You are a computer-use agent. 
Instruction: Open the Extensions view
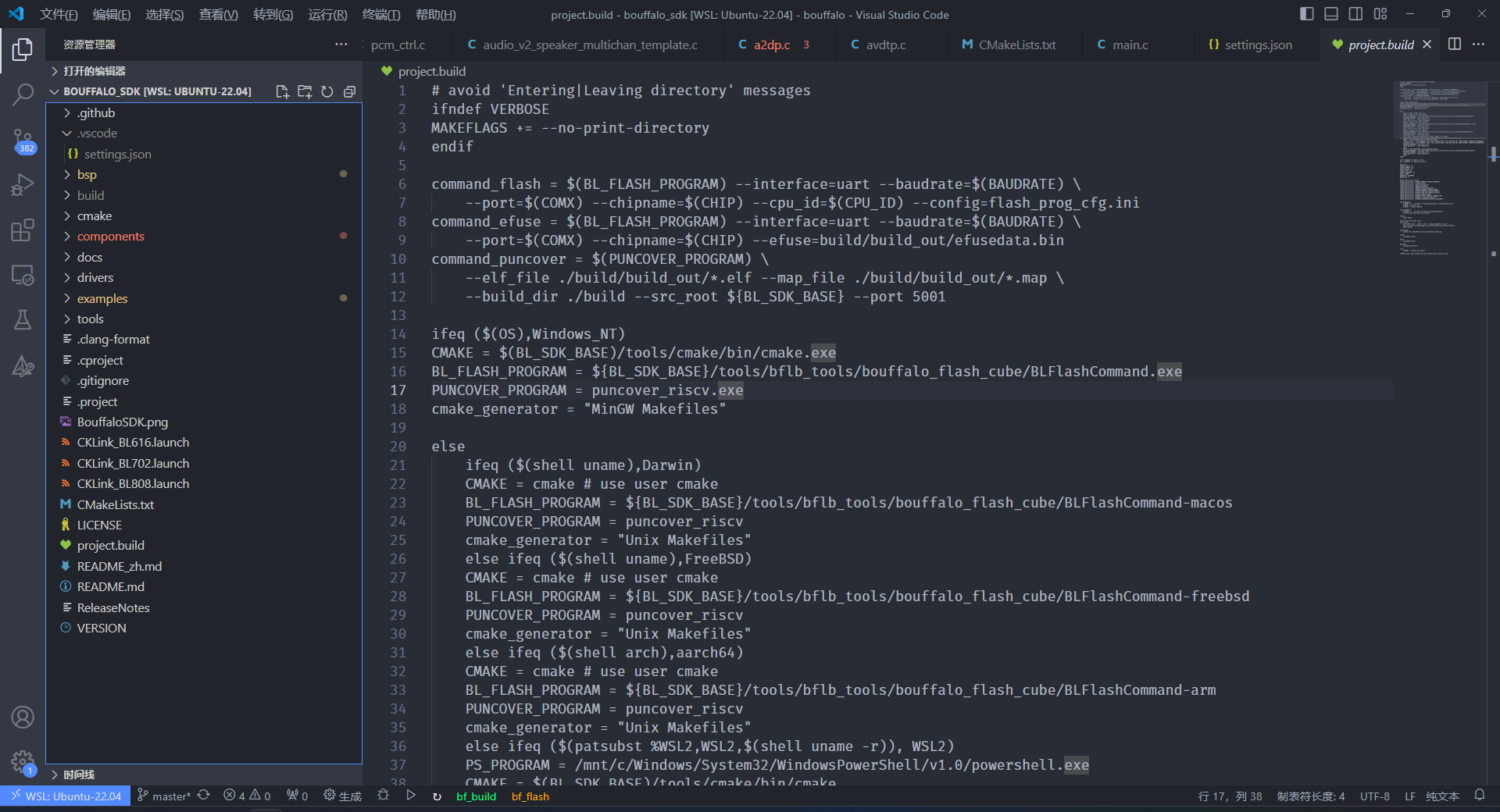tap(23, 230)
